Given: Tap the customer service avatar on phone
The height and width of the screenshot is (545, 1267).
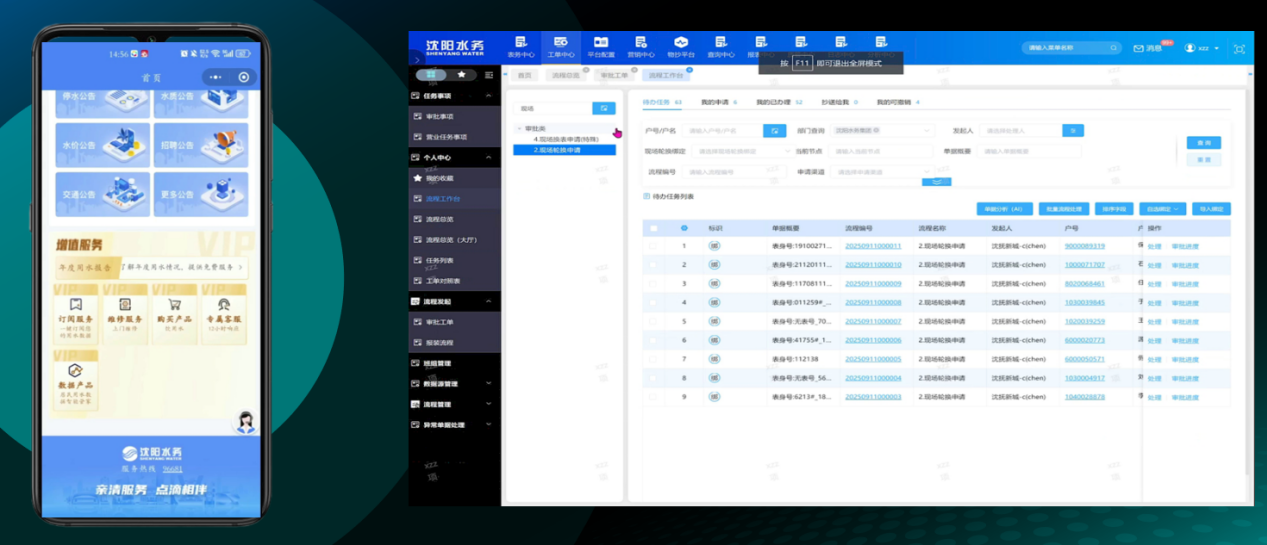Looking at the screenshot, I should [x=246, y=422].
